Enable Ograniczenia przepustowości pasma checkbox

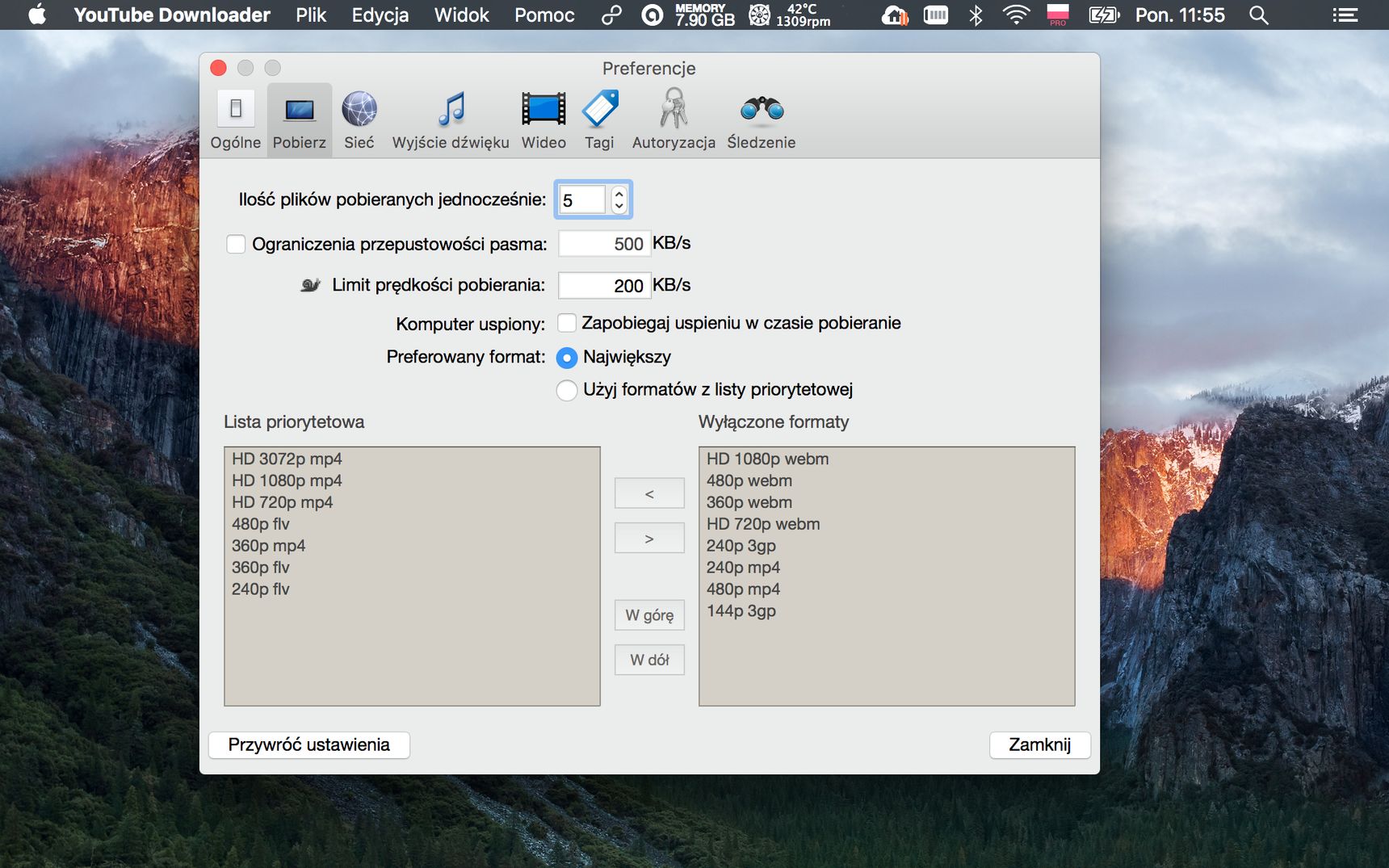236,244
